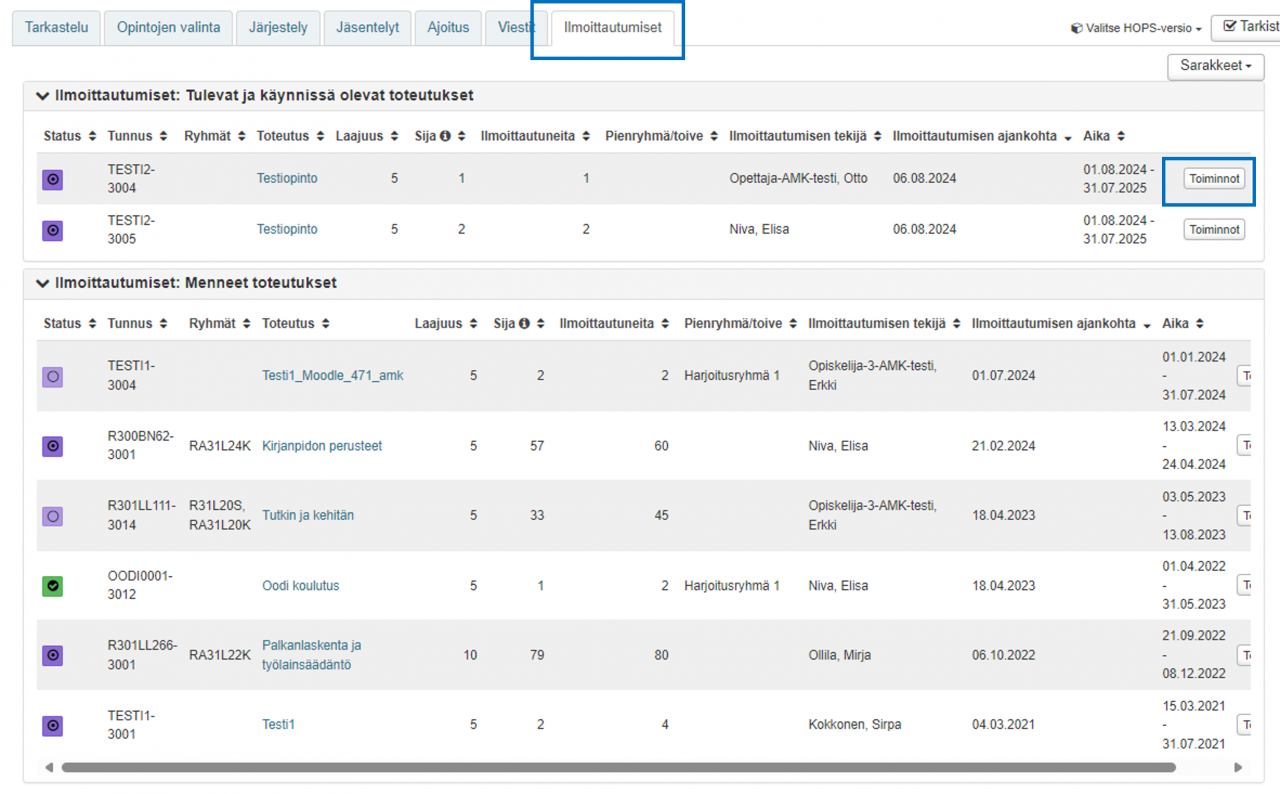Open Kirjanpidon perusteet link
This screenshot has width=1280, height=794.
point(322,446)
